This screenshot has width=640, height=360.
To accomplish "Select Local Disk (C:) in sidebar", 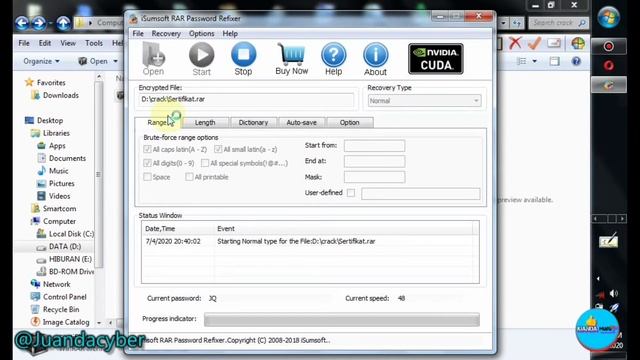I will 71,233.
